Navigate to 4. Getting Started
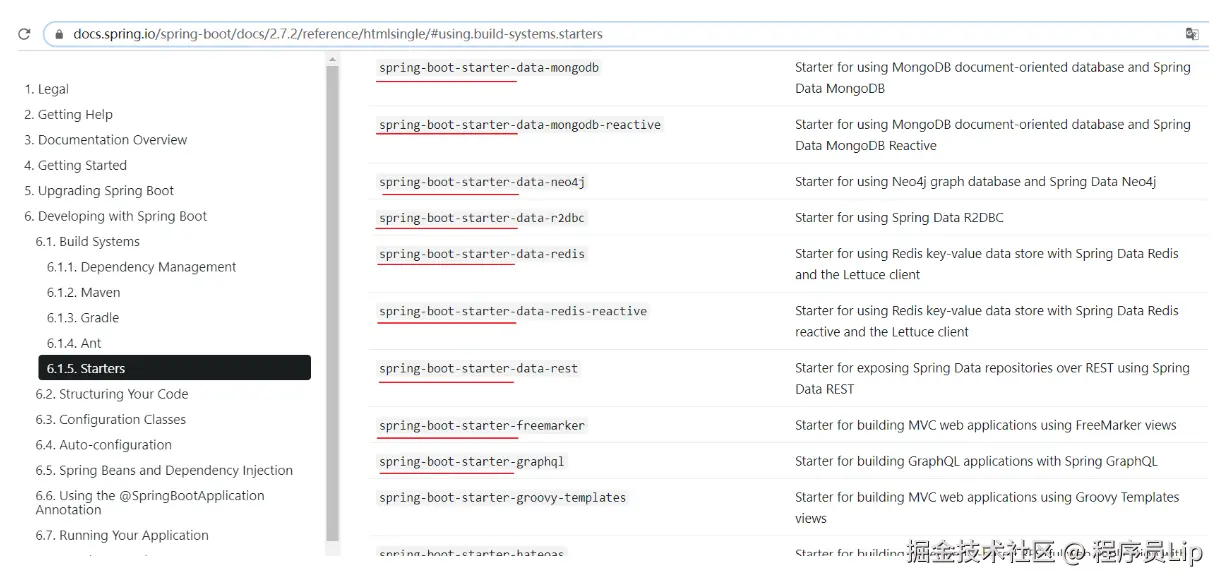This screenshot has height=585, width=1222. pyautogui.click(x=75, y=166)
